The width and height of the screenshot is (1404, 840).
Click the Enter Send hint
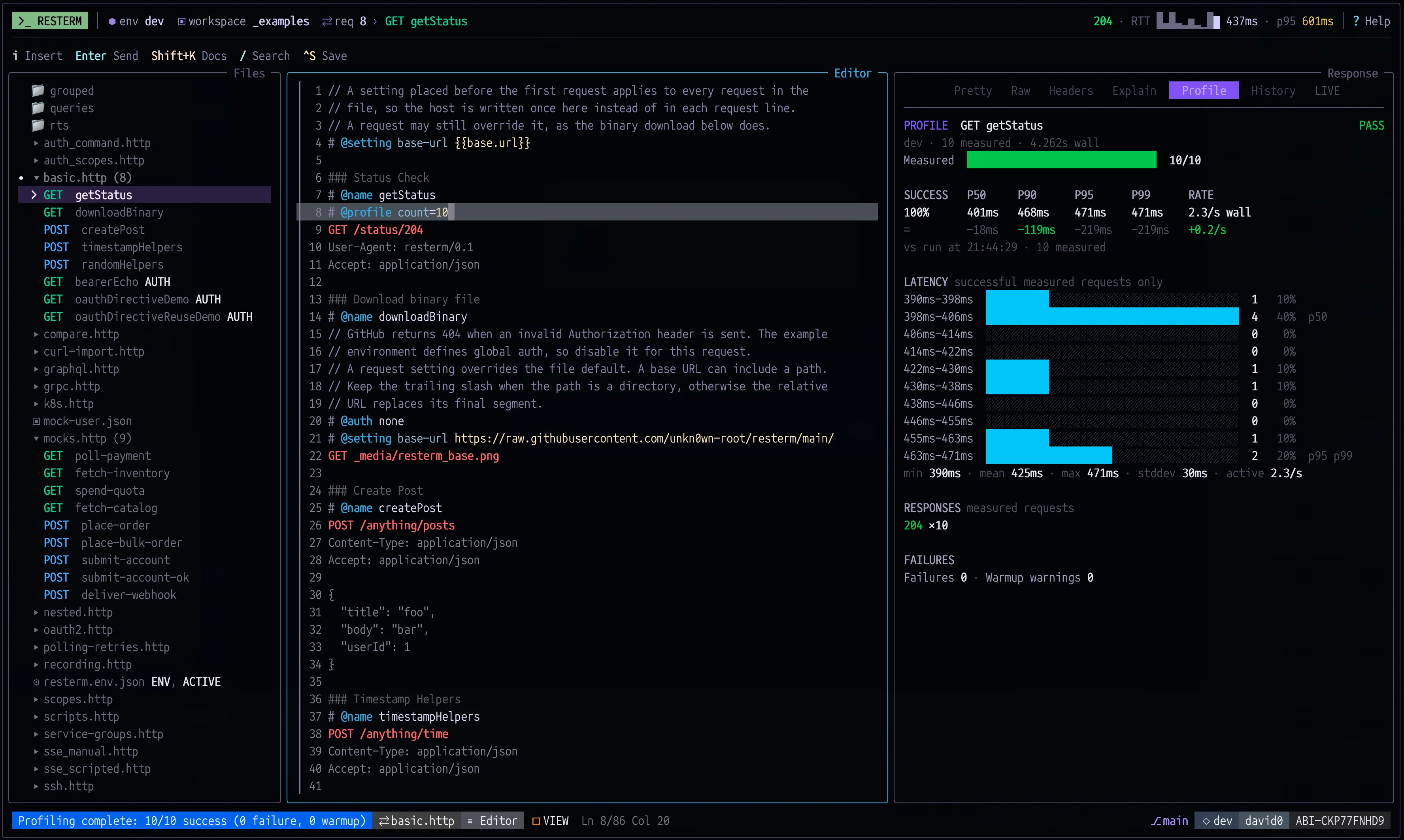(106, 56)
